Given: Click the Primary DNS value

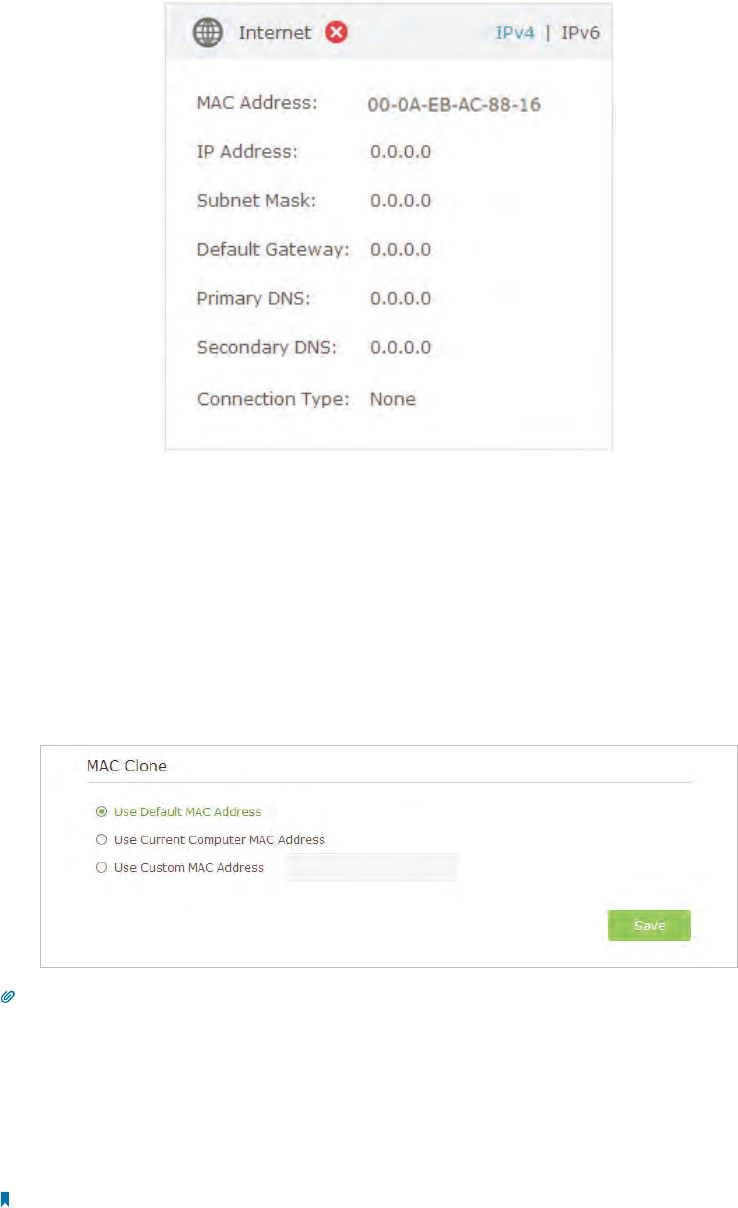Looking at the screenshot, I should [x=400, y=299].
